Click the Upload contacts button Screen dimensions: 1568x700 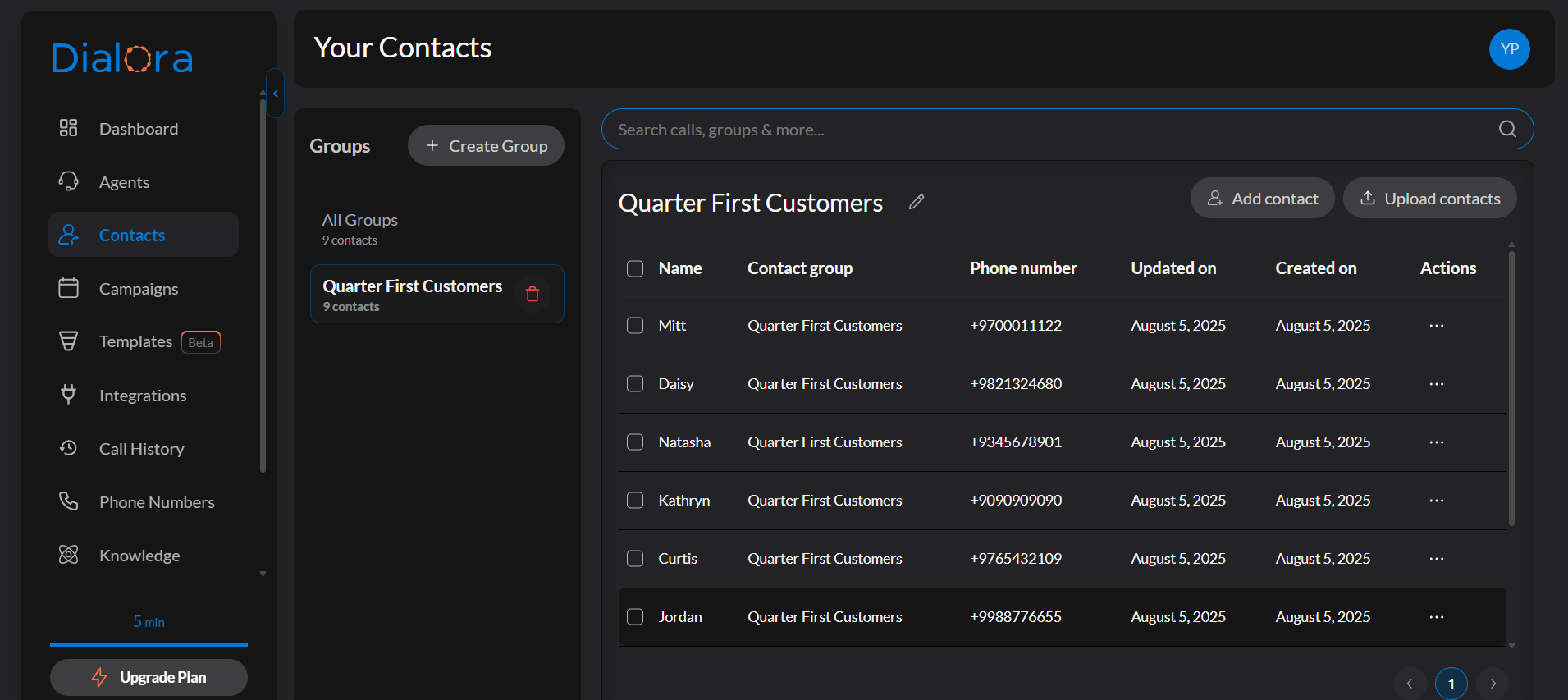[x=1429, y=199]
